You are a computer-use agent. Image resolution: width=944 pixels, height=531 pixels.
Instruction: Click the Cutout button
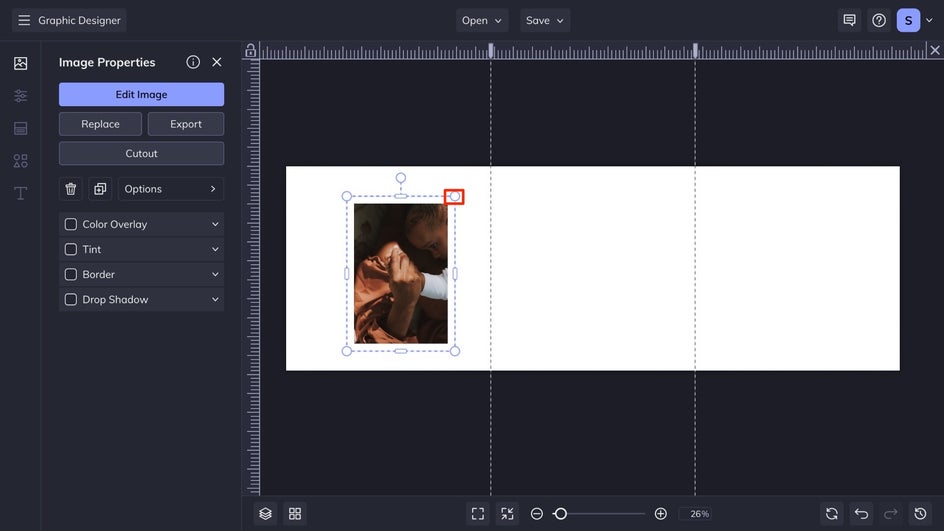click(141, 154)
